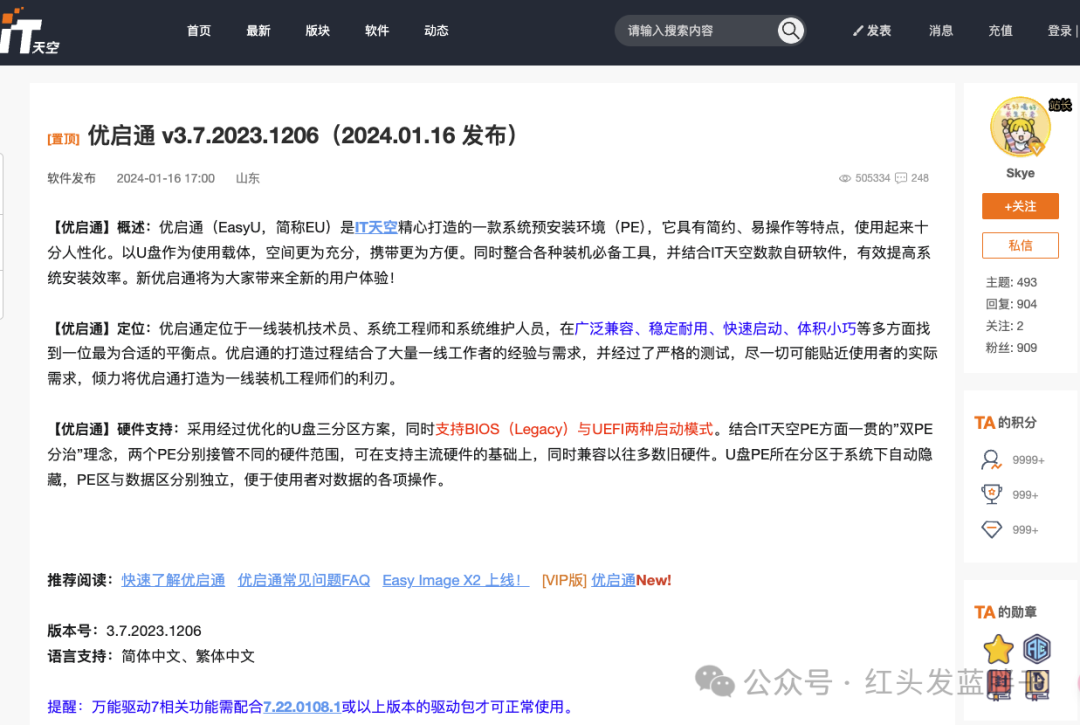The width and height of the screenshot is (1080, 725).
Task: Click the search magnifier icon
Action: (790, 30)
